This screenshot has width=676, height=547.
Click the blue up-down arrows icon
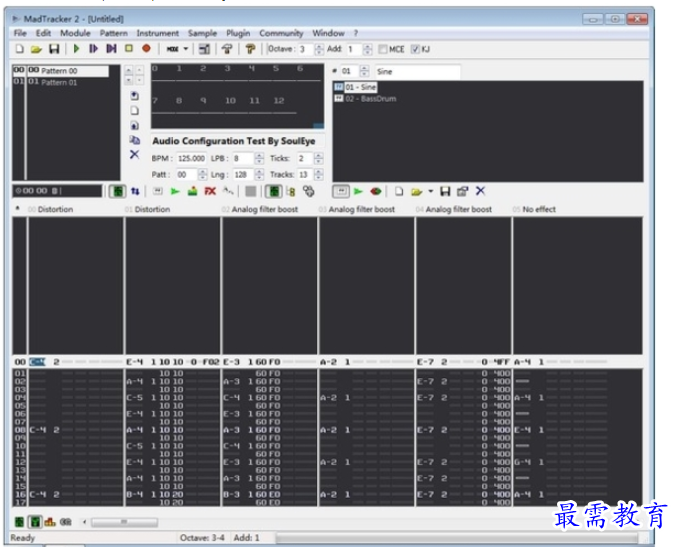(x=135, y=191)
